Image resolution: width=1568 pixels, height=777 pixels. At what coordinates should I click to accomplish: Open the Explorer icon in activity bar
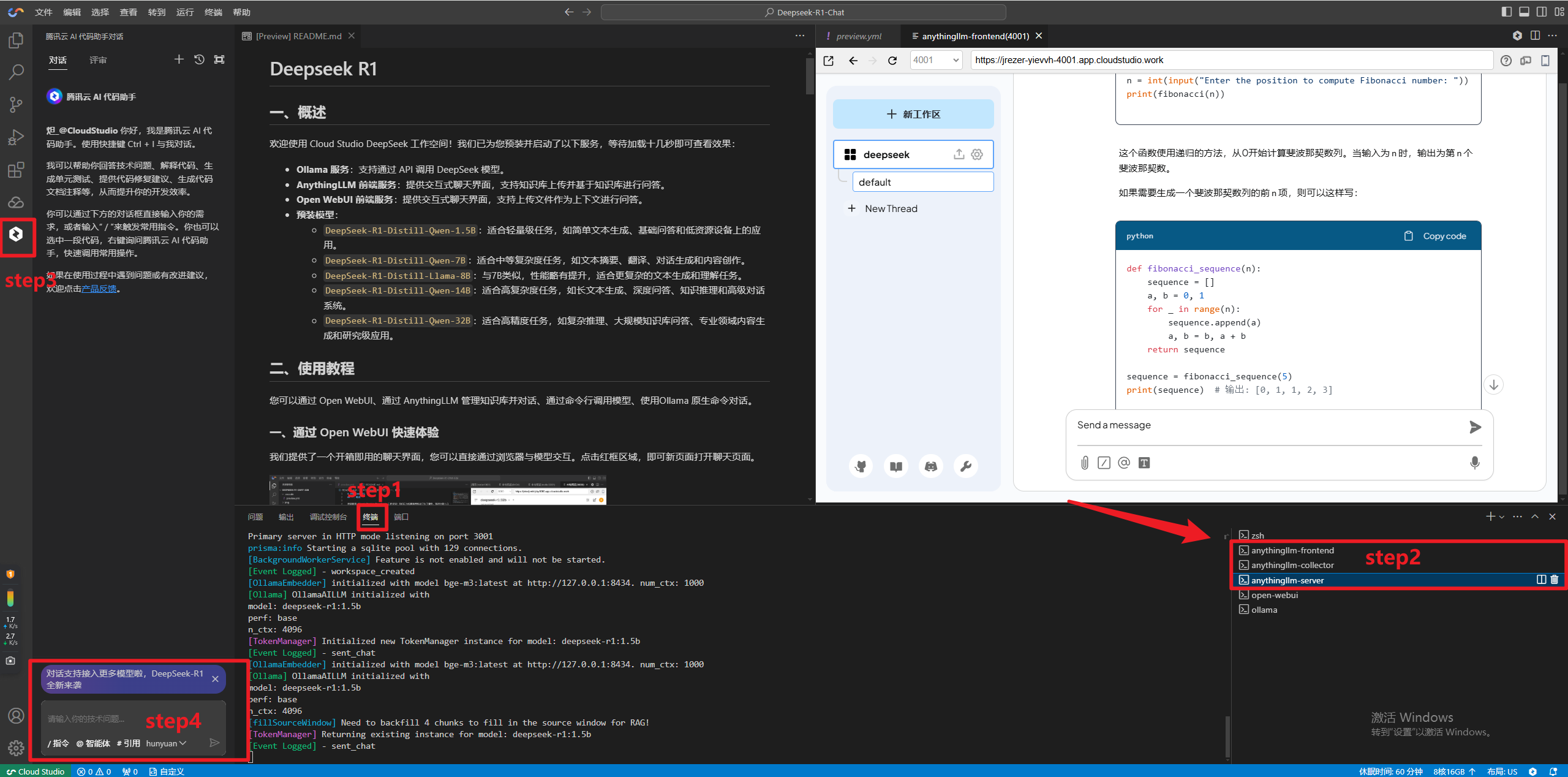pos(16,40)
